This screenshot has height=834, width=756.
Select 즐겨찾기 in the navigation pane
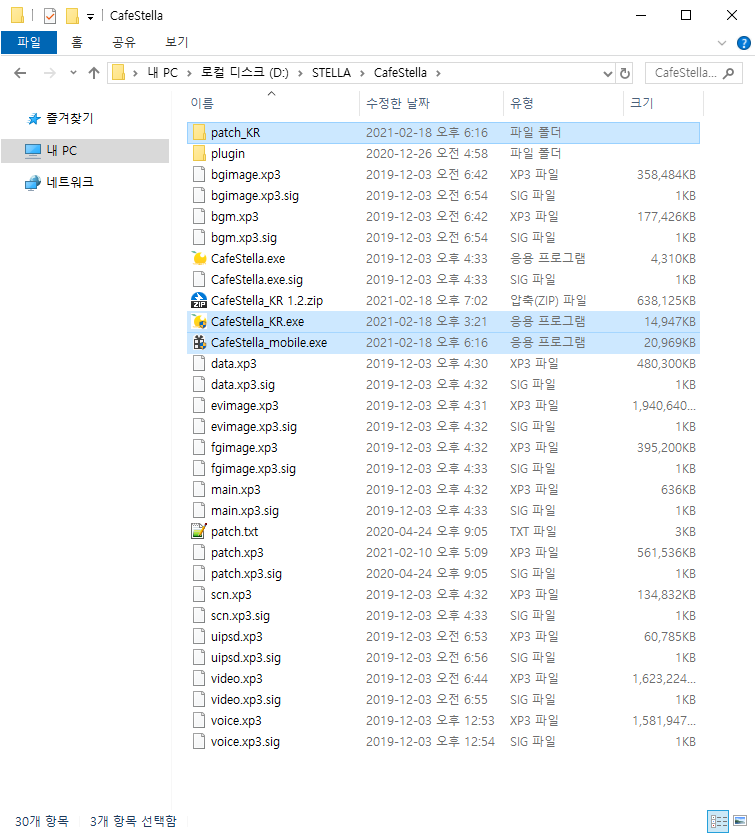70,119
